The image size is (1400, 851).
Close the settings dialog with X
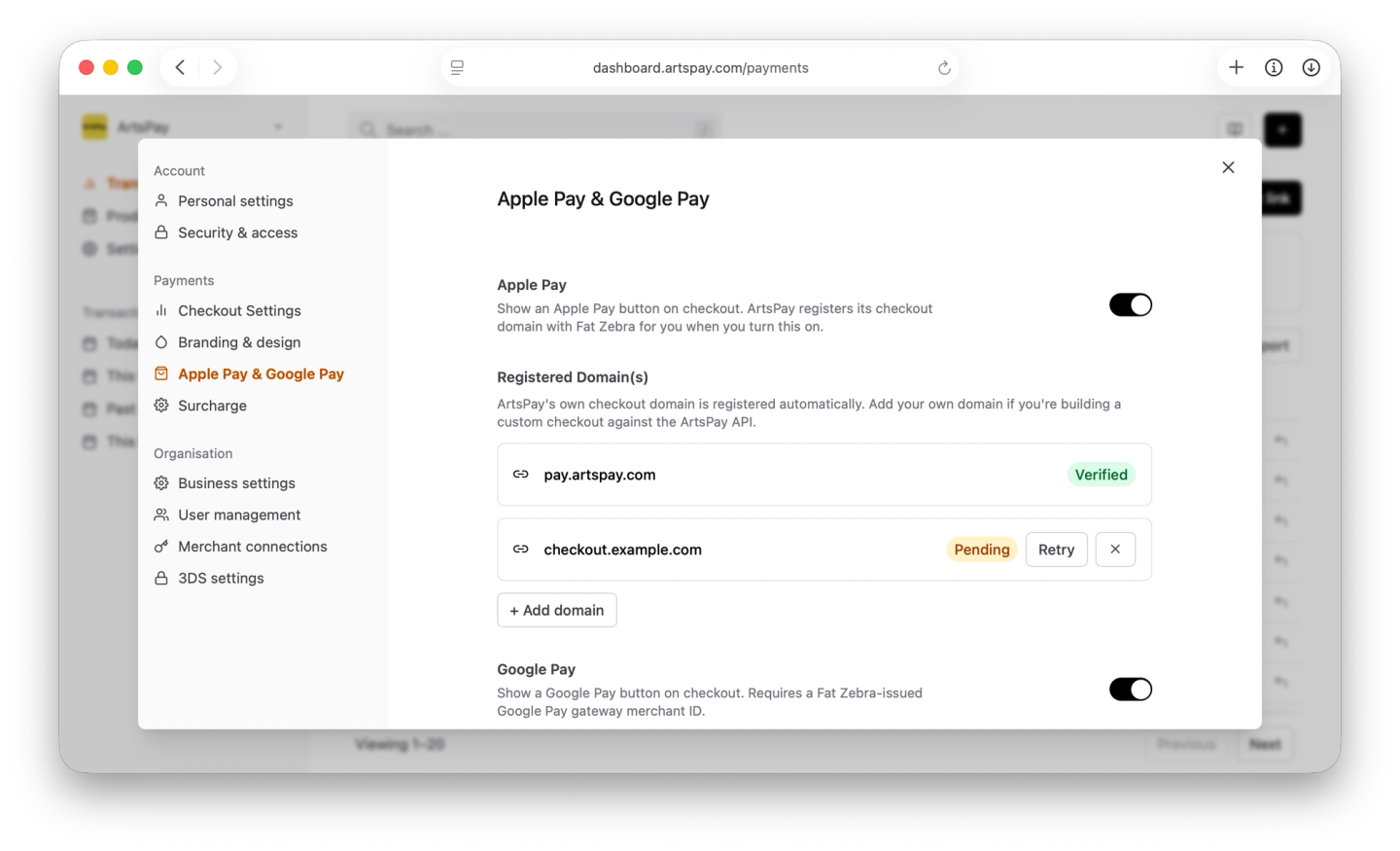[1228, 167]
